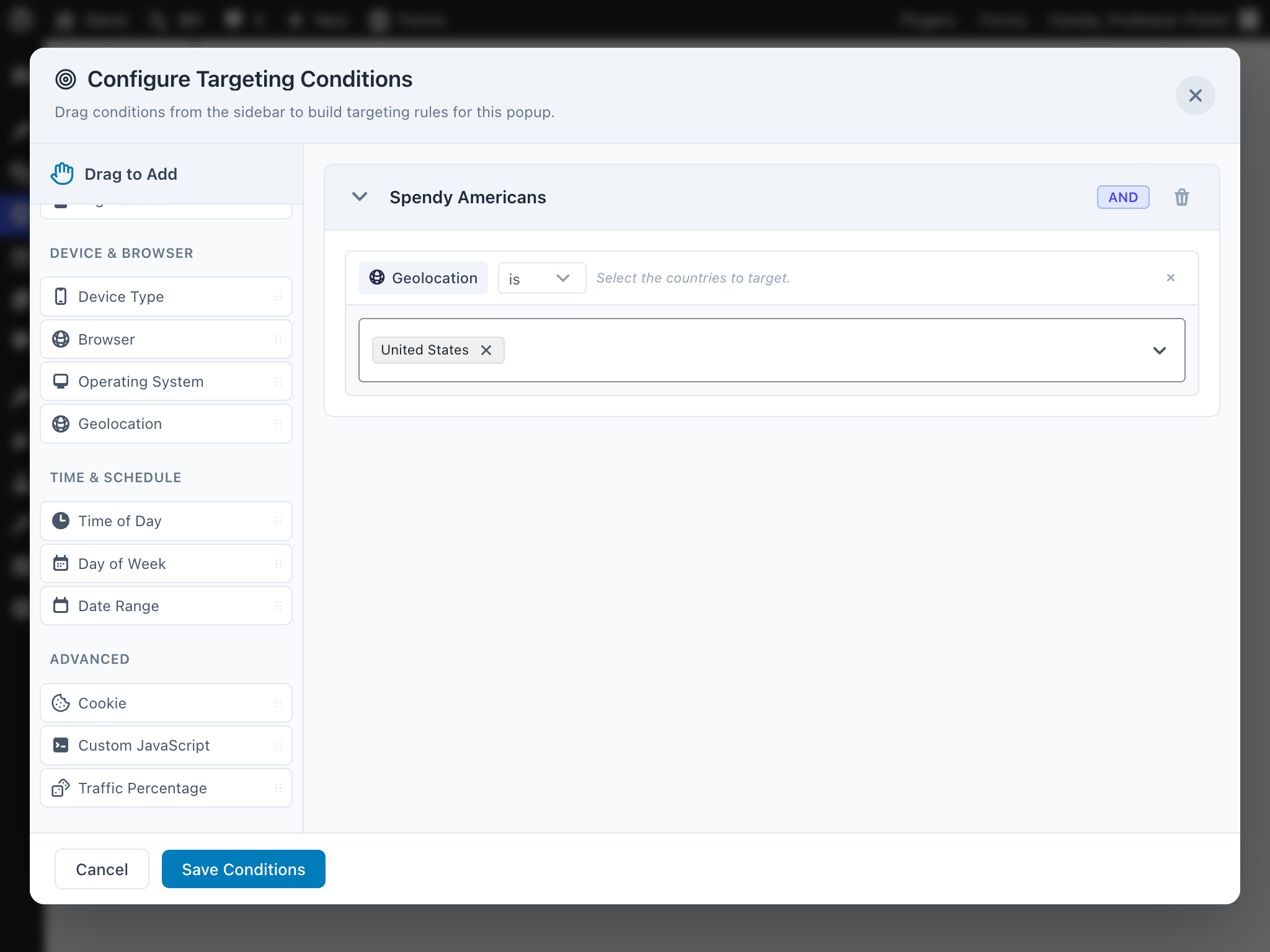Select the Day of Week condition
This screenshot has height=952, width=1270.
(166, 563)
